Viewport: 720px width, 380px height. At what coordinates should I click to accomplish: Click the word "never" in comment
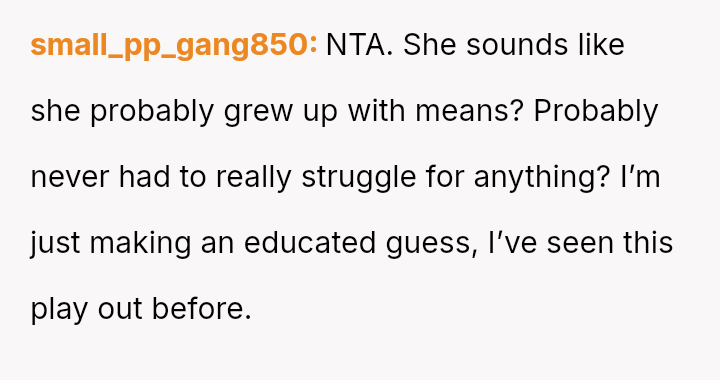70,178
